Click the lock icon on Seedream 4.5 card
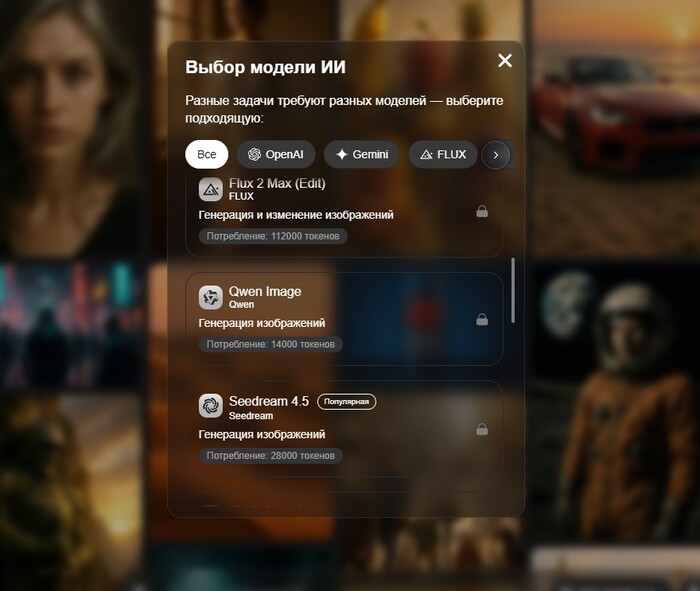This screenshot has width=700, height=591. (x=482, y=429)
